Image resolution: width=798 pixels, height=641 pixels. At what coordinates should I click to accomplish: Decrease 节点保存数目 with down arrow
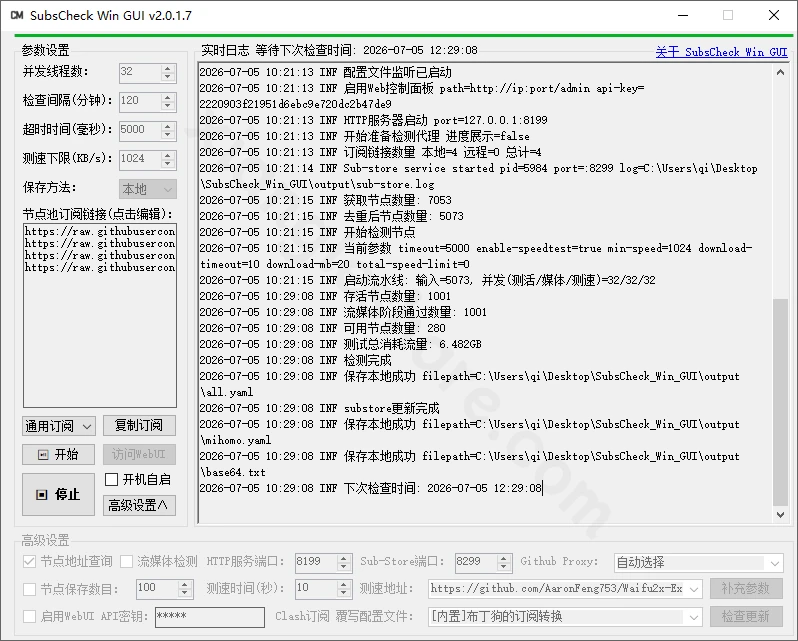[x=185, y=593]
